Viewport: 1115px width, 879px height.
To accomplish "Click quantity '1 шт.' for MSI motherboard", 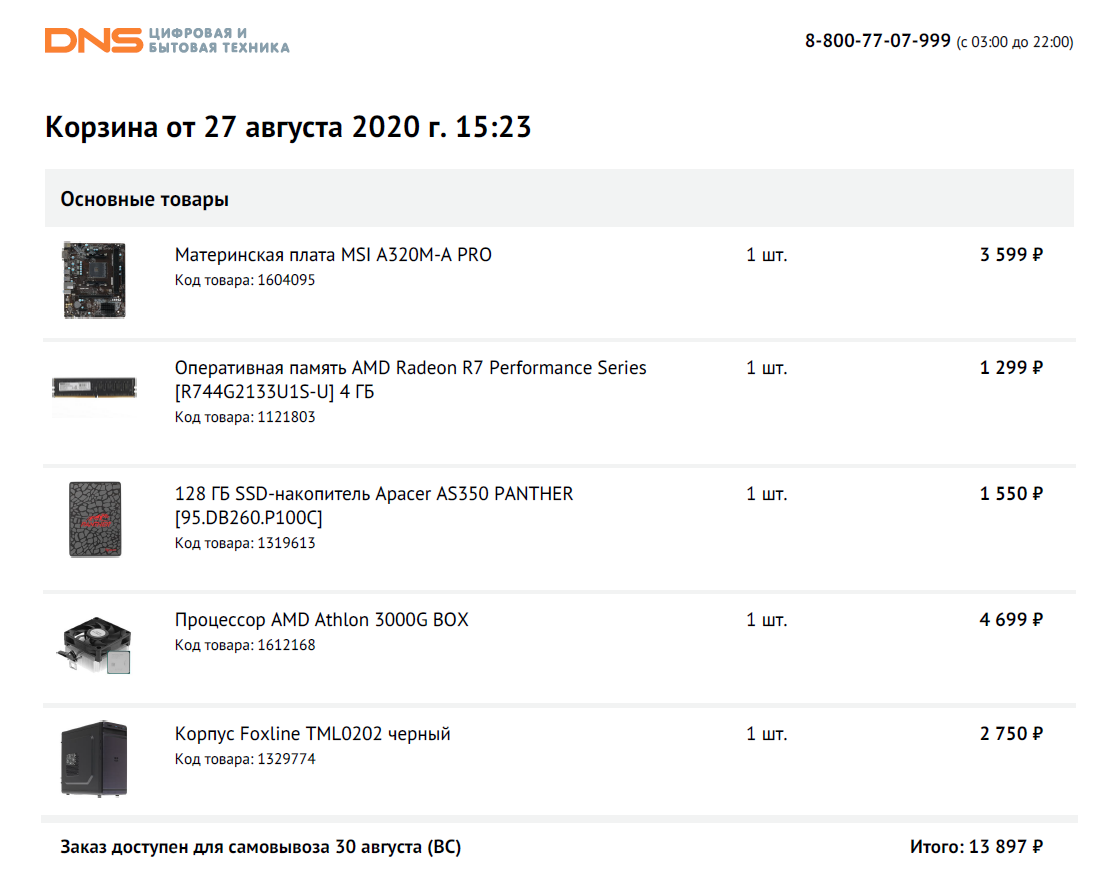I will 767,255.
